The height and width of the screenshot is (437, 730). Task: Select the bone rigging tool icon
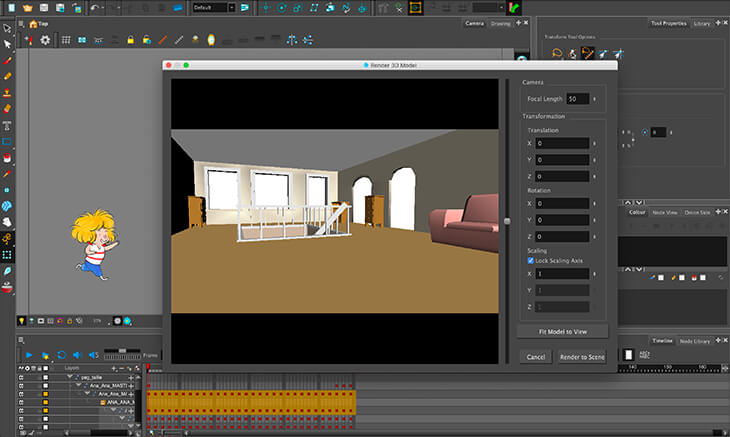tap(7, 238)
